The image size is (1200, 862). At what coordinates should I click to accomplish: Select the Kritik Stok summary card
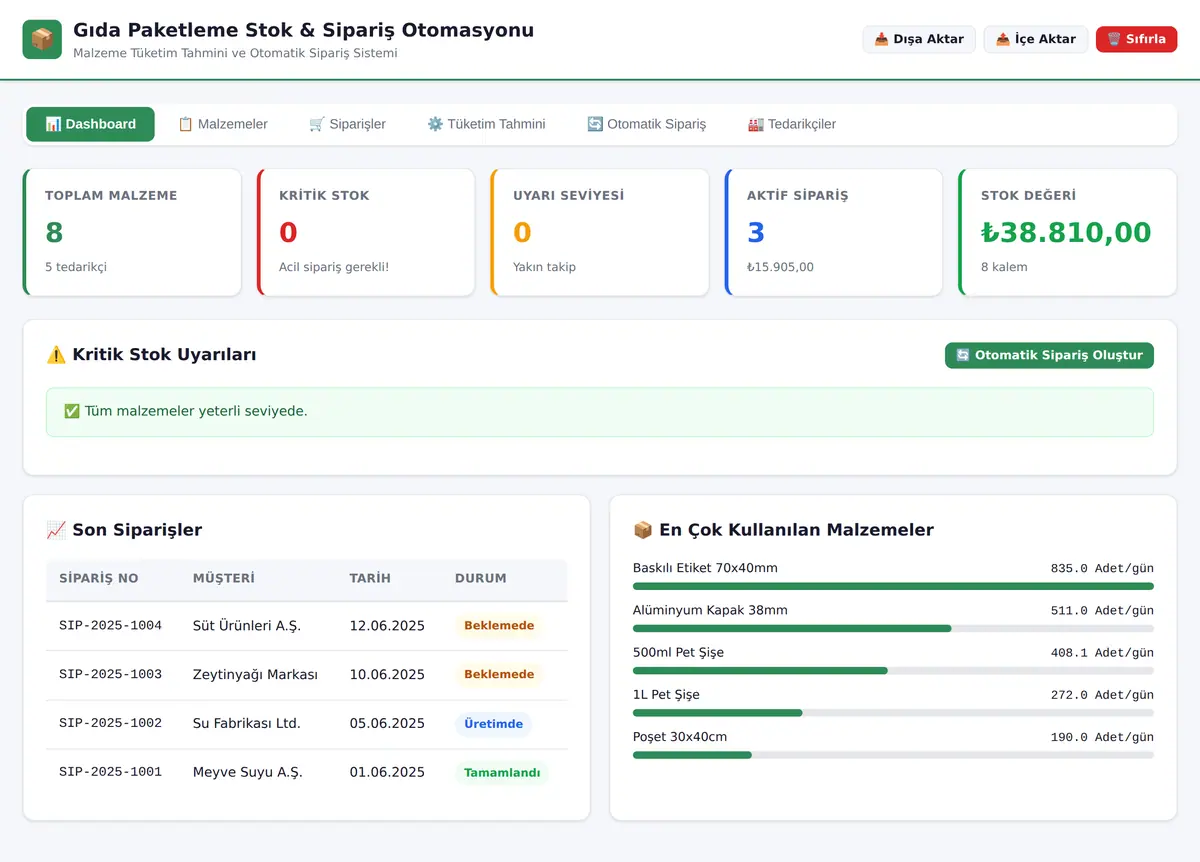[366, 232]
